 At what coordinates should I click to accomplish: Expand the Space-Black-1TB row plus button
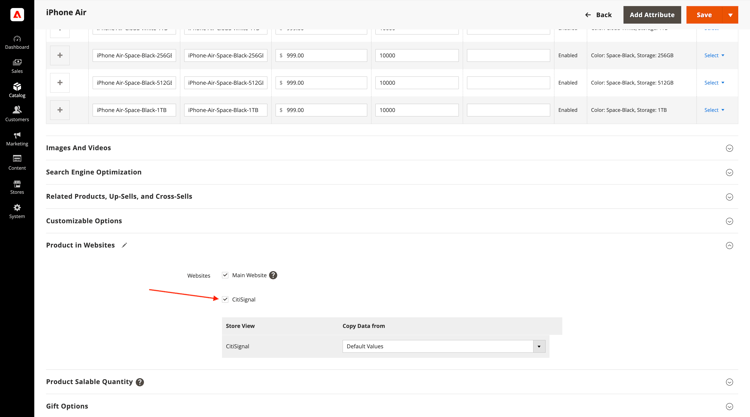(60, 110)
